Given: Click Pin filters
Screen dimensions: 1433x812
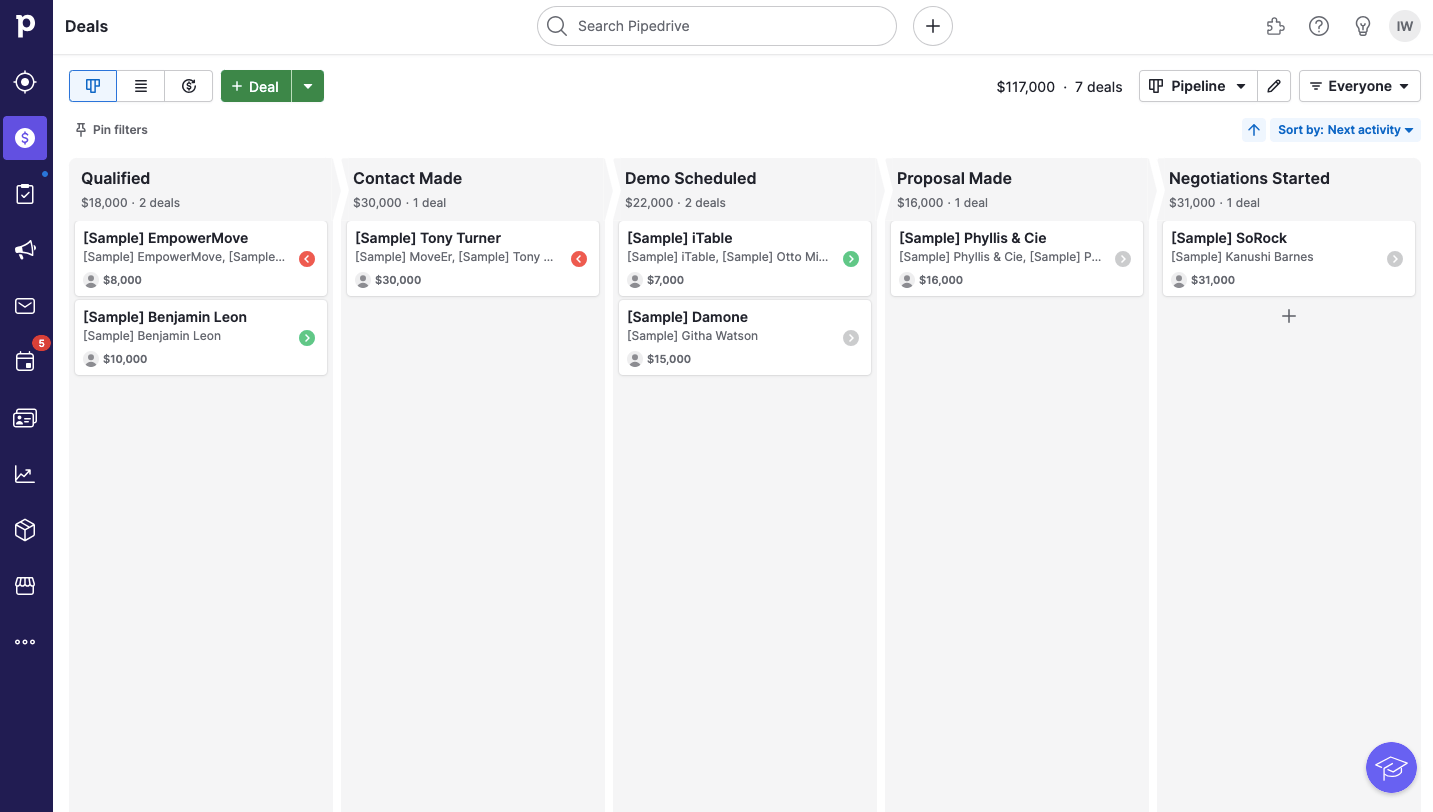Looking at the screenshot, I should point(111,130).
